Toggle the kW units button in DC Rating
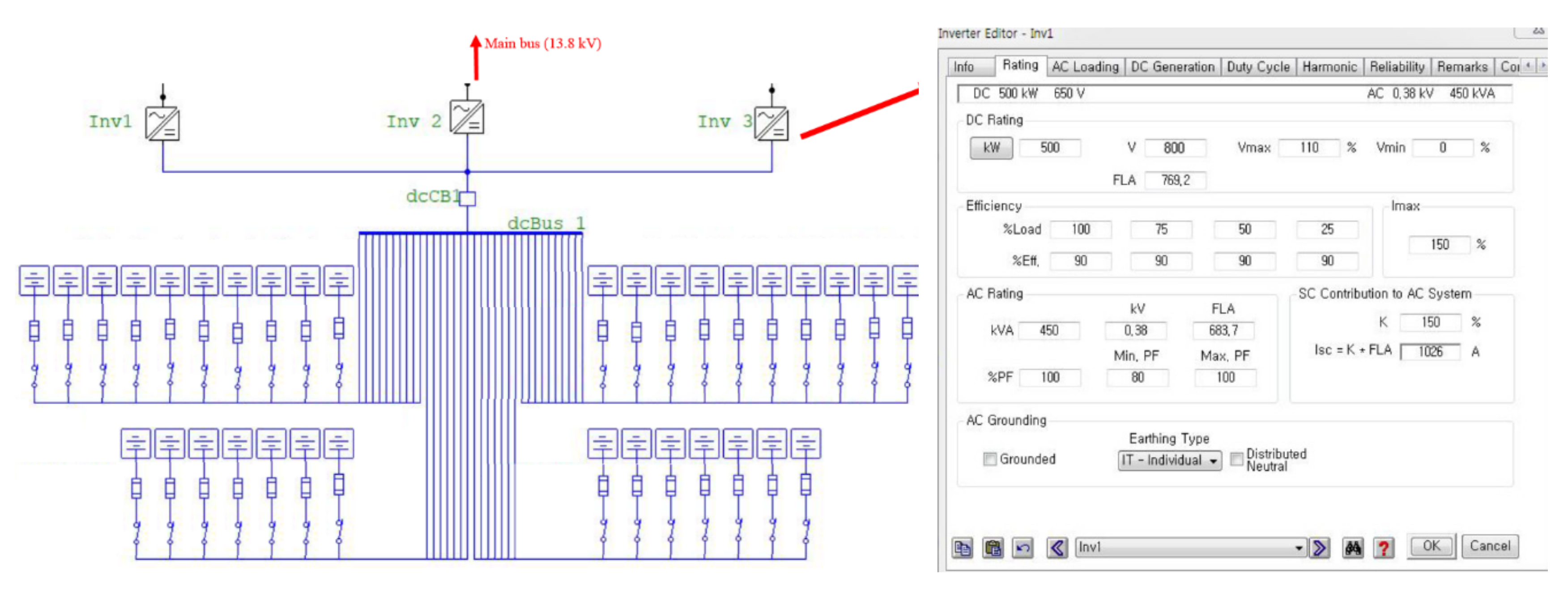The width and height of the screenshot is (1568, 593). tap(991, 148)
